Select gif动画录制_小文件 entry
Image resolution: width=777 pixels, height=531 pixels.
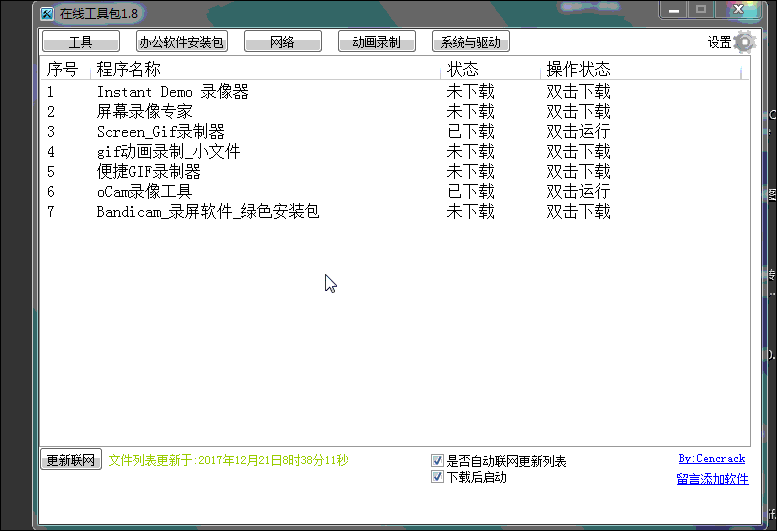(x=394, y=152)
